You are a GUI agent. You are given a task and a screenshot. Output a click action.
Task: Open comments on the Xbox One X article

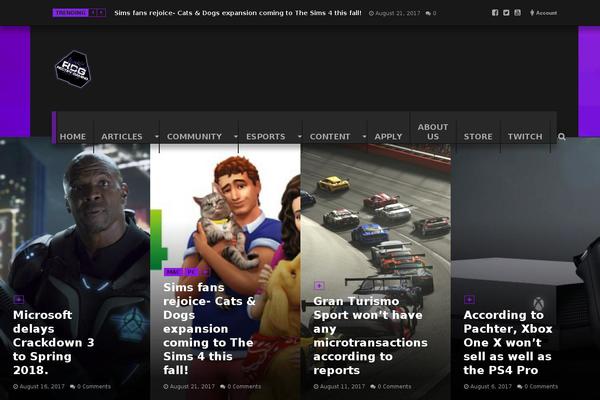point(537,387)
